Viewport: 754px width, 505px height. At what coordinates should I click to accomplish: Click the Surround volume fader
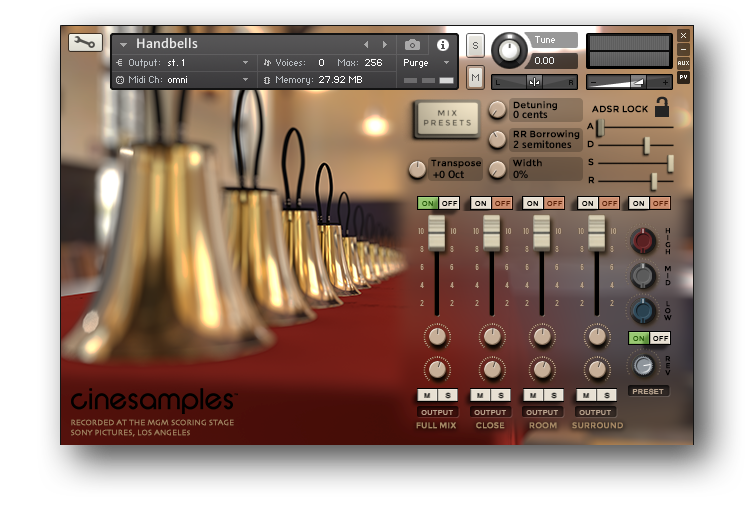[596, 233]
